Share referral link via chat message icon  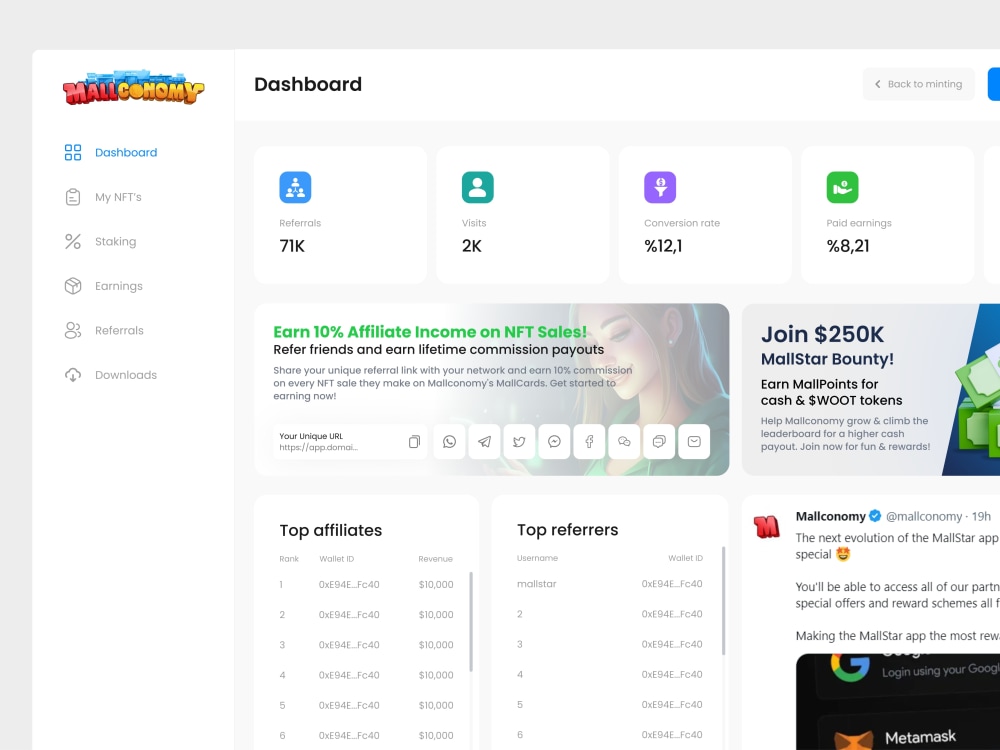(659, 441)
